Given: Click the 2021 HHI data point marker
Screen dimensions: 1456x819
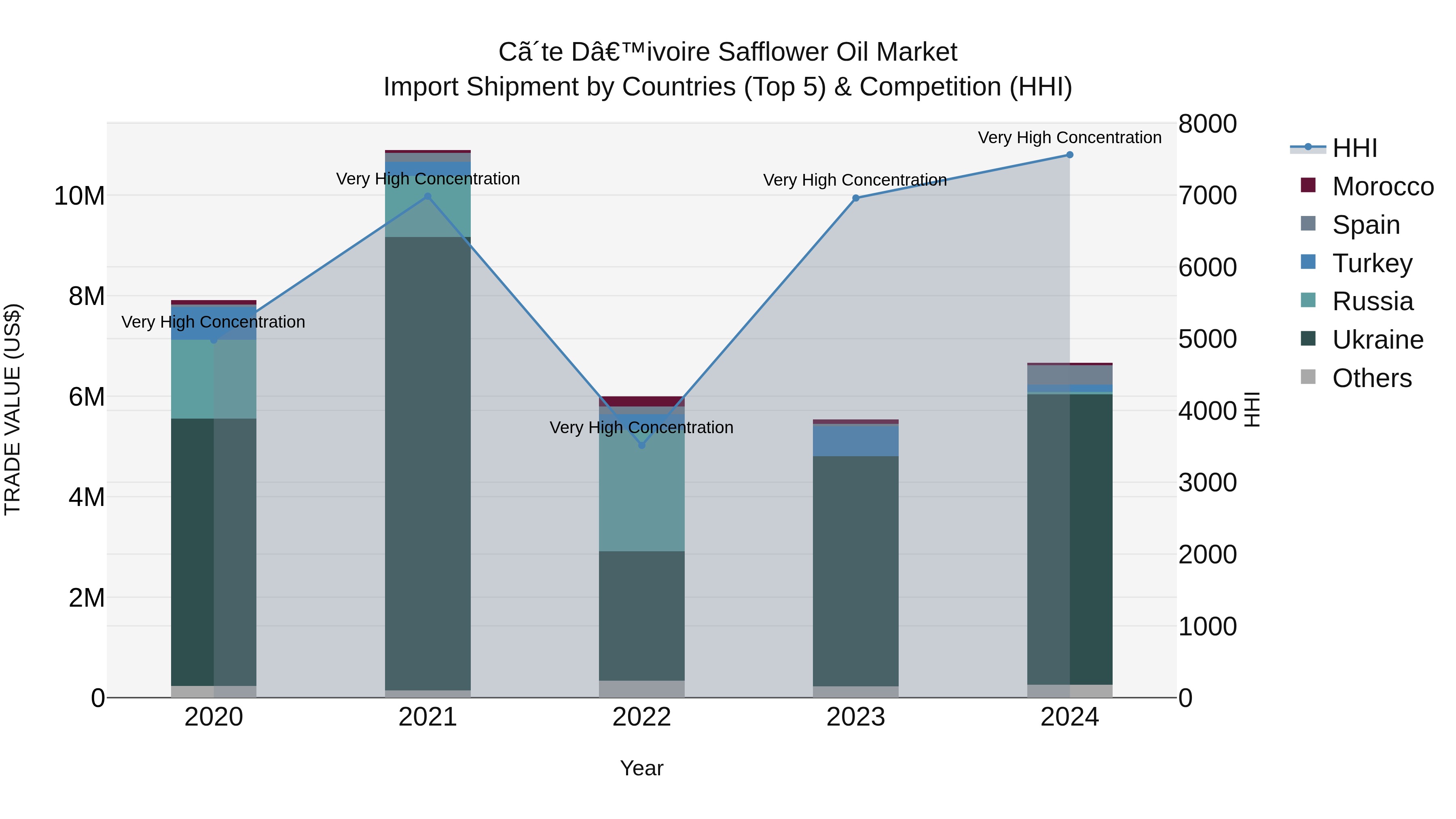Looking at the screenshot, I should (x=427, y=197).
